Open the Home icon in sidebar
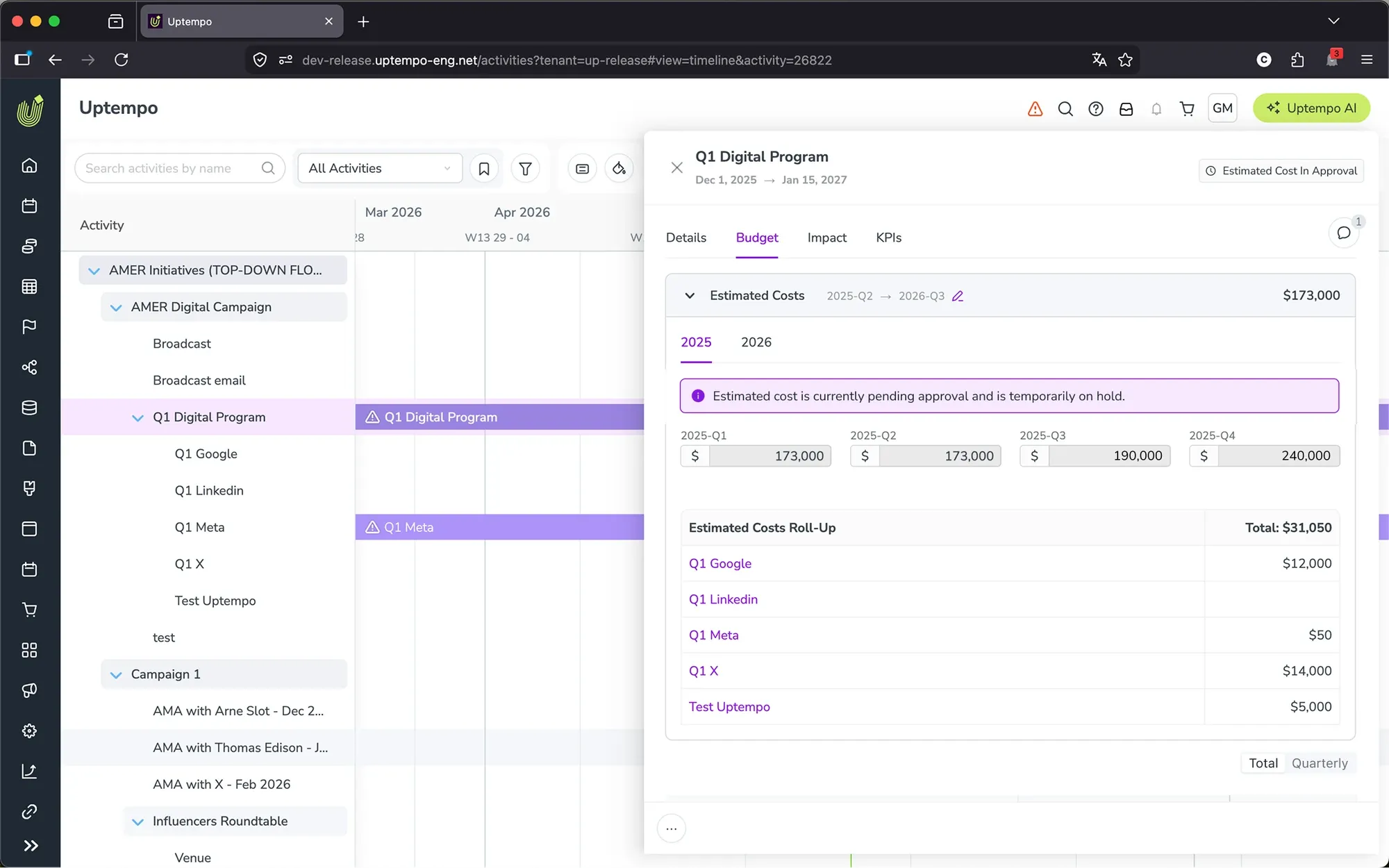 click(x=29, y=165)
